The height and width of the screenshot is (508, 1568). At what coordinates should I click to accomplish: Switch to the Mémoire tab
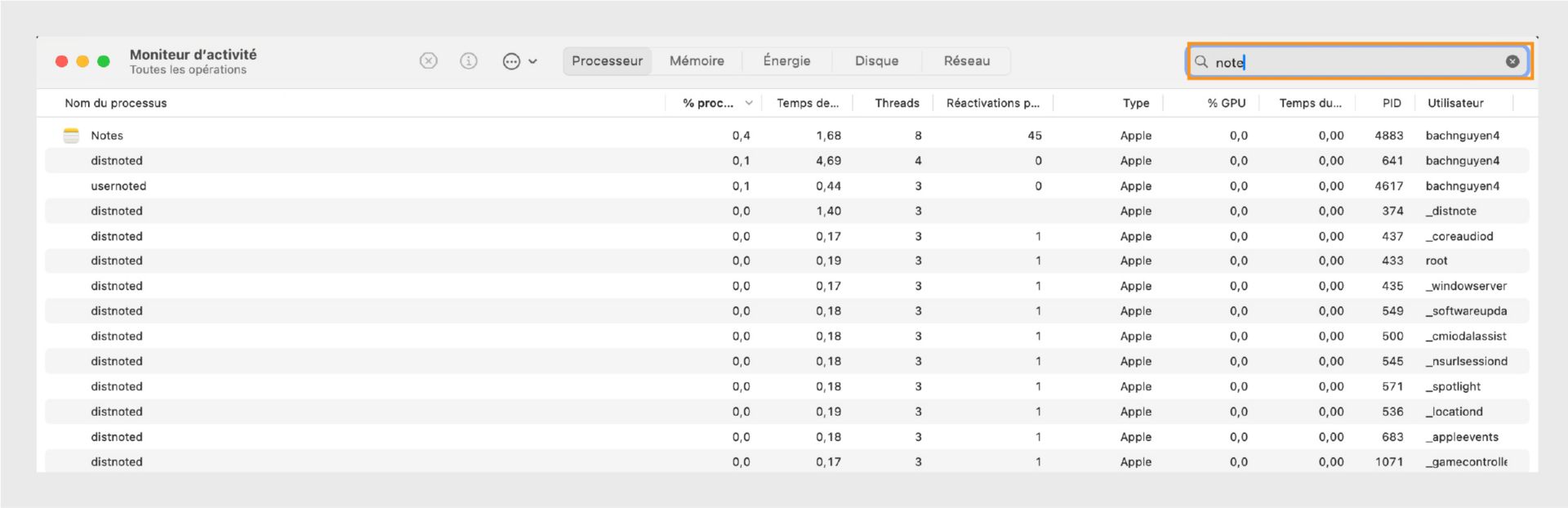point(697,61)
